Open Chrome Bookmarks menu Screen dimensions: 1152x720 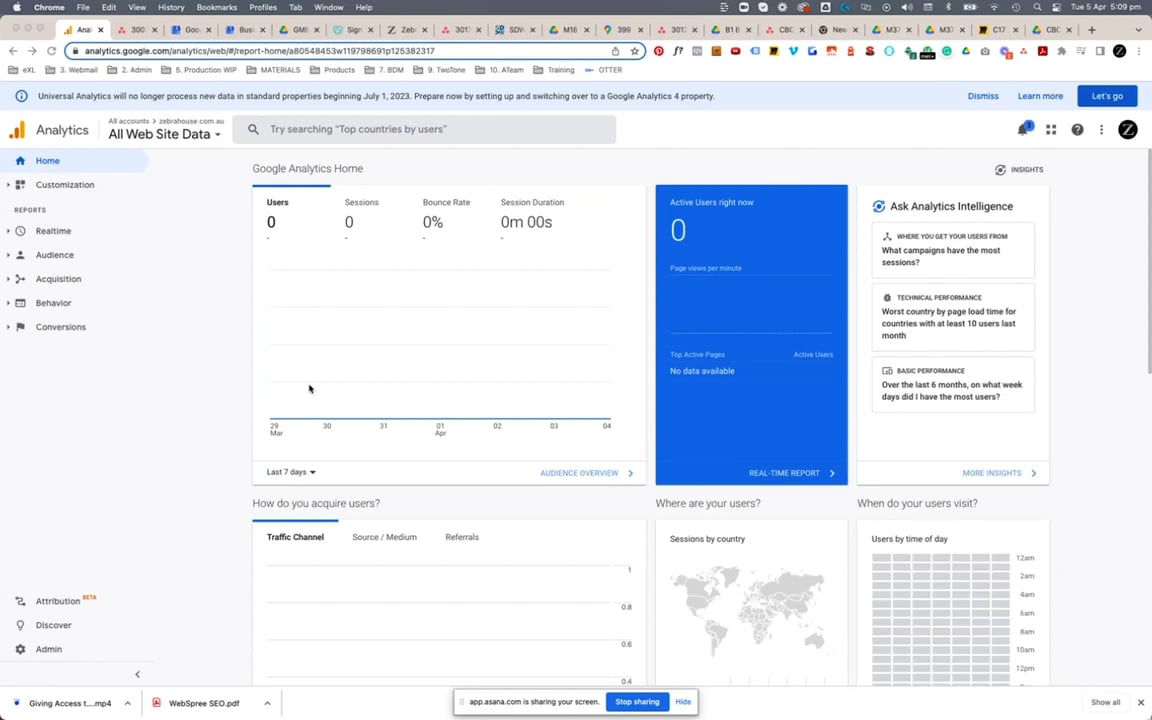[217, 7]
